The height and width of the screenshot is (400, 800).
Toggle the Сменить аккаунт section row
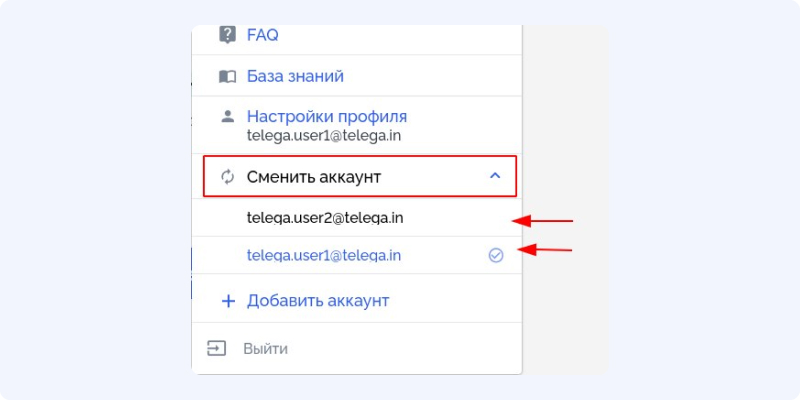click(x=360, y=176)
